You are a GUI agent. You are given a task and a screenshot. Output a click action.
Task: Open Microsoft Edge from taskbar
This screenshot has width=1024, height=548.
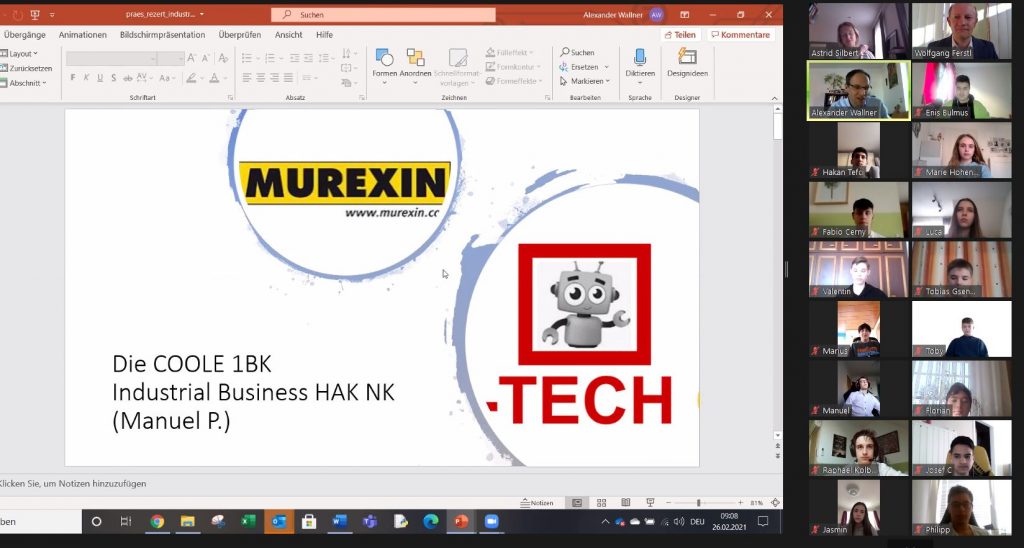(x=430, y=521)
